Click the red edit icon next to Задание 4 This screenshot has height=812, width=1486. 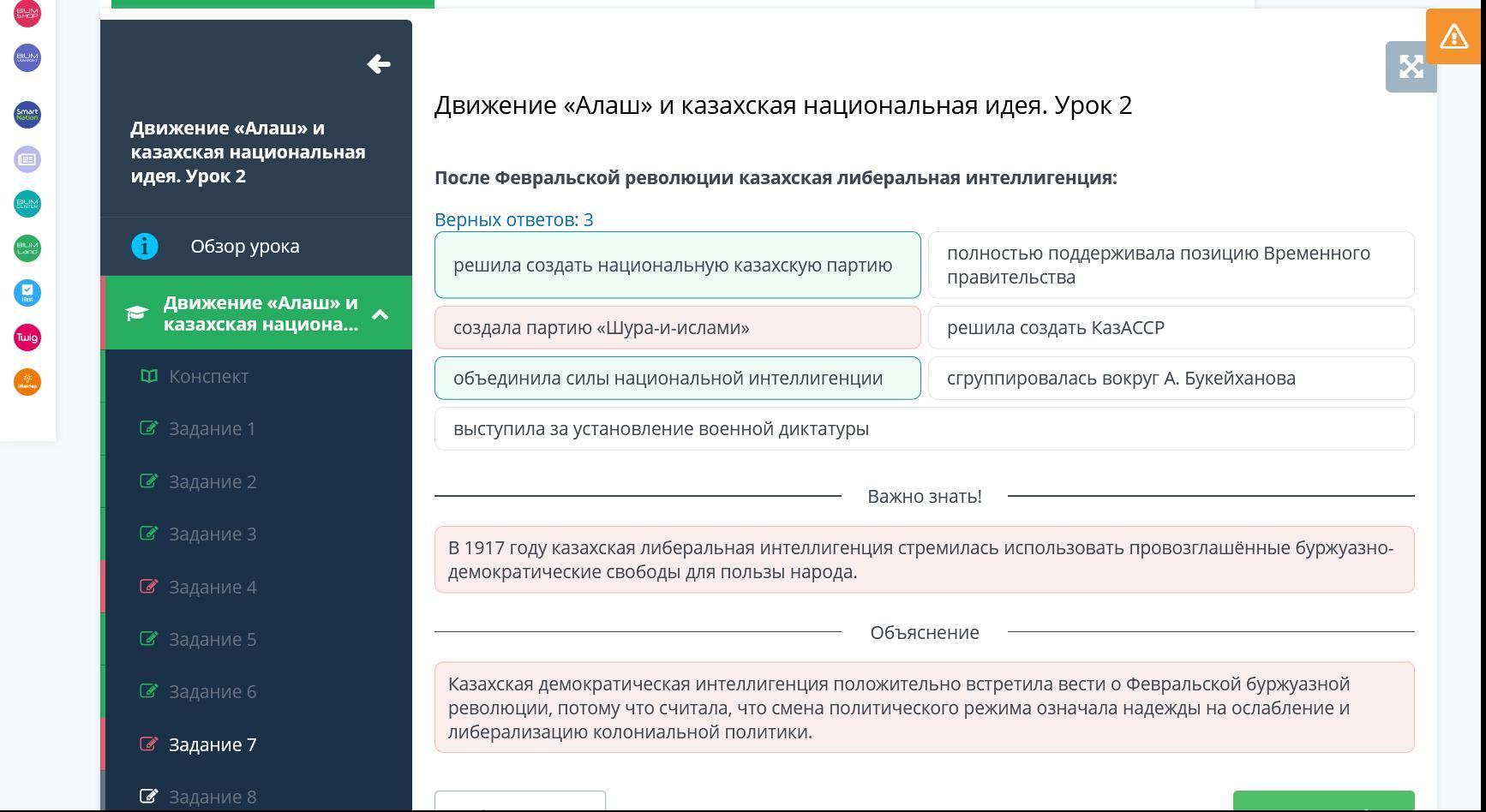pos(148,587)
